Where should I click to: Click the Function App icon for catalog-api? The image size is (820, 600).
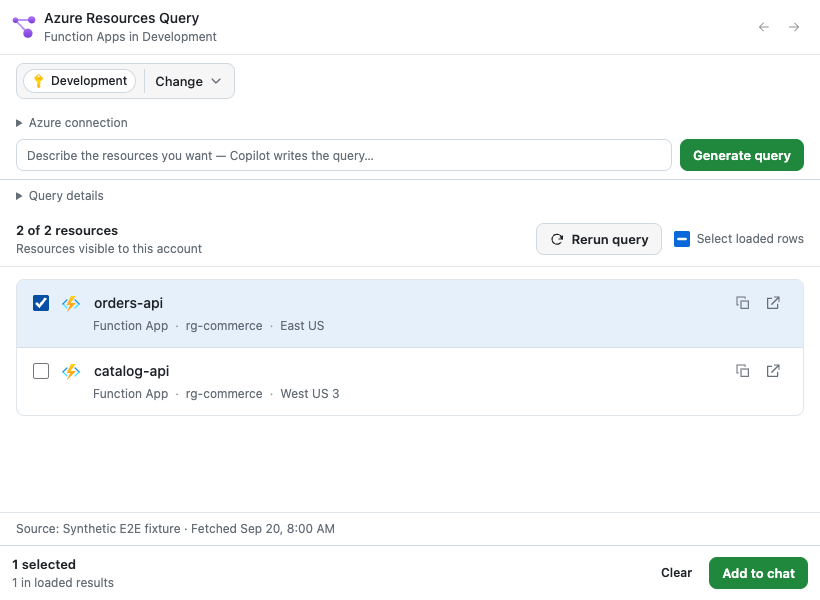pyautogui.click(x=71, y=371)
